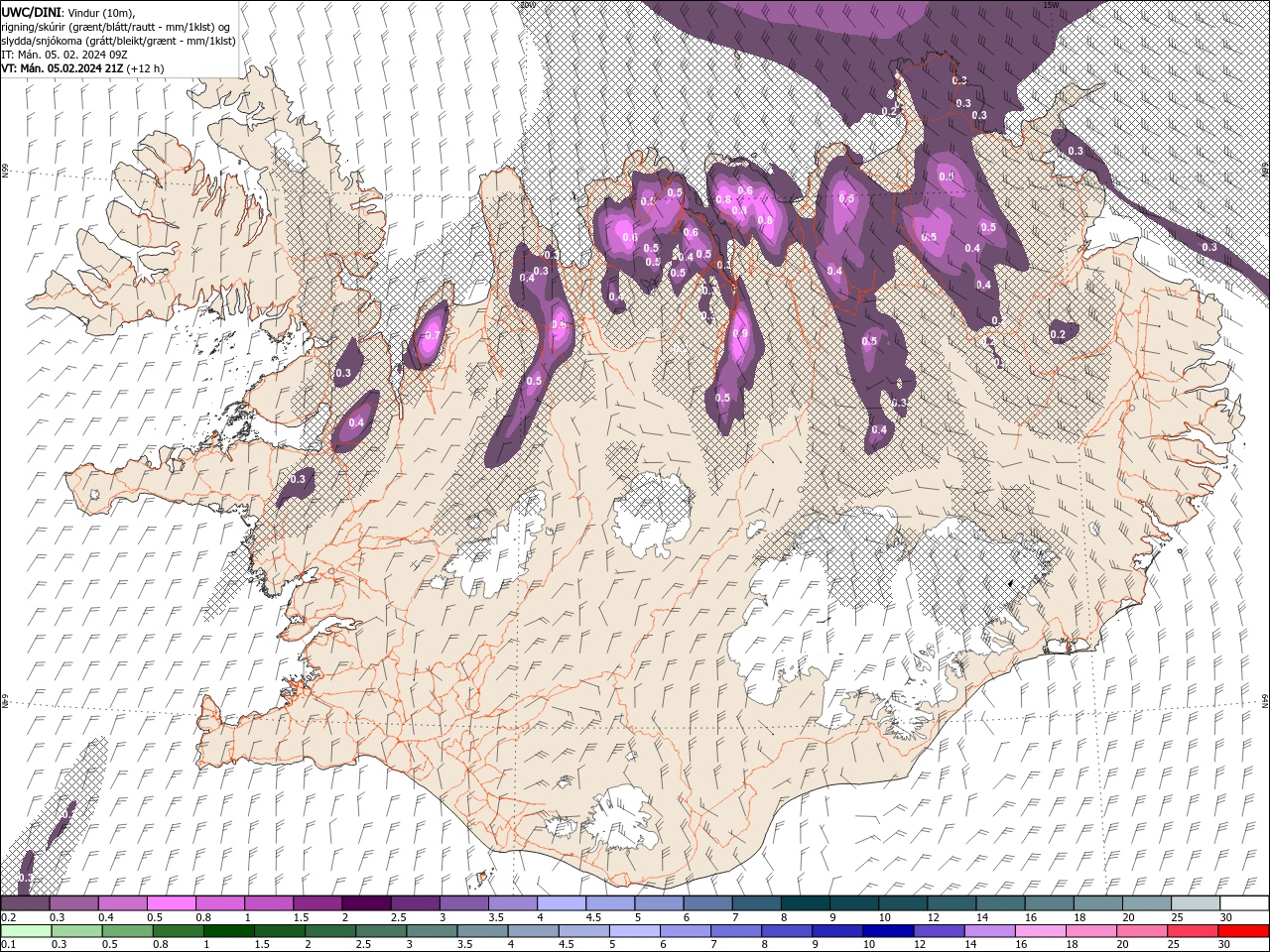Click the "2.5" label in the upper legend
This screenshot has height=952, width=1270.
[x=399, y=918]
